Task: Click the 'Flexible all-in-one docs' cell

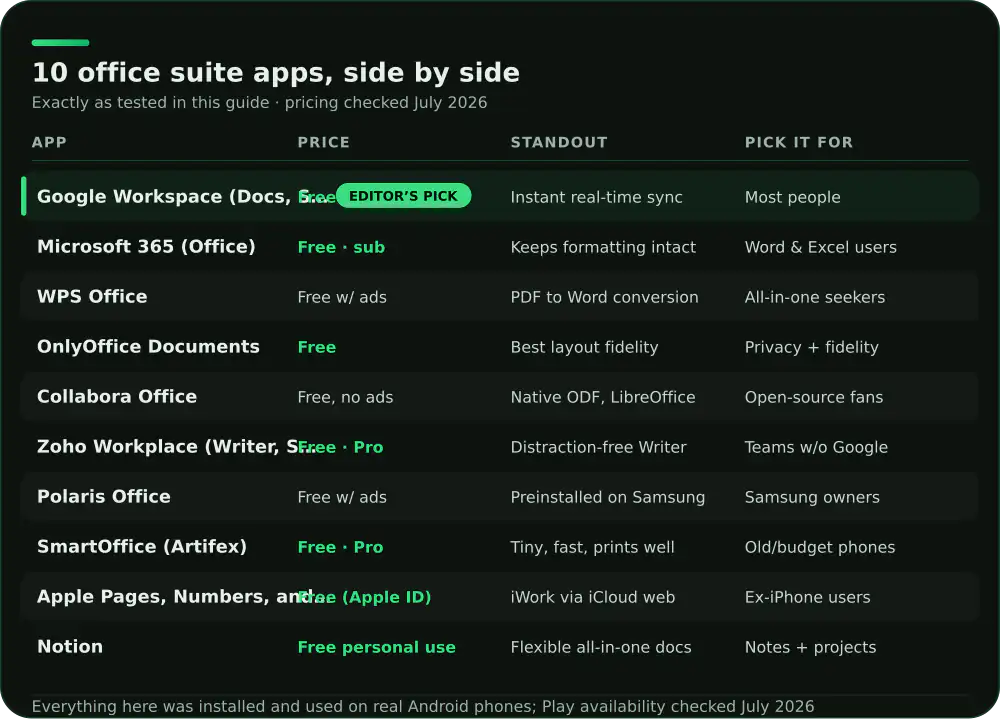Action: click(601, 648)
